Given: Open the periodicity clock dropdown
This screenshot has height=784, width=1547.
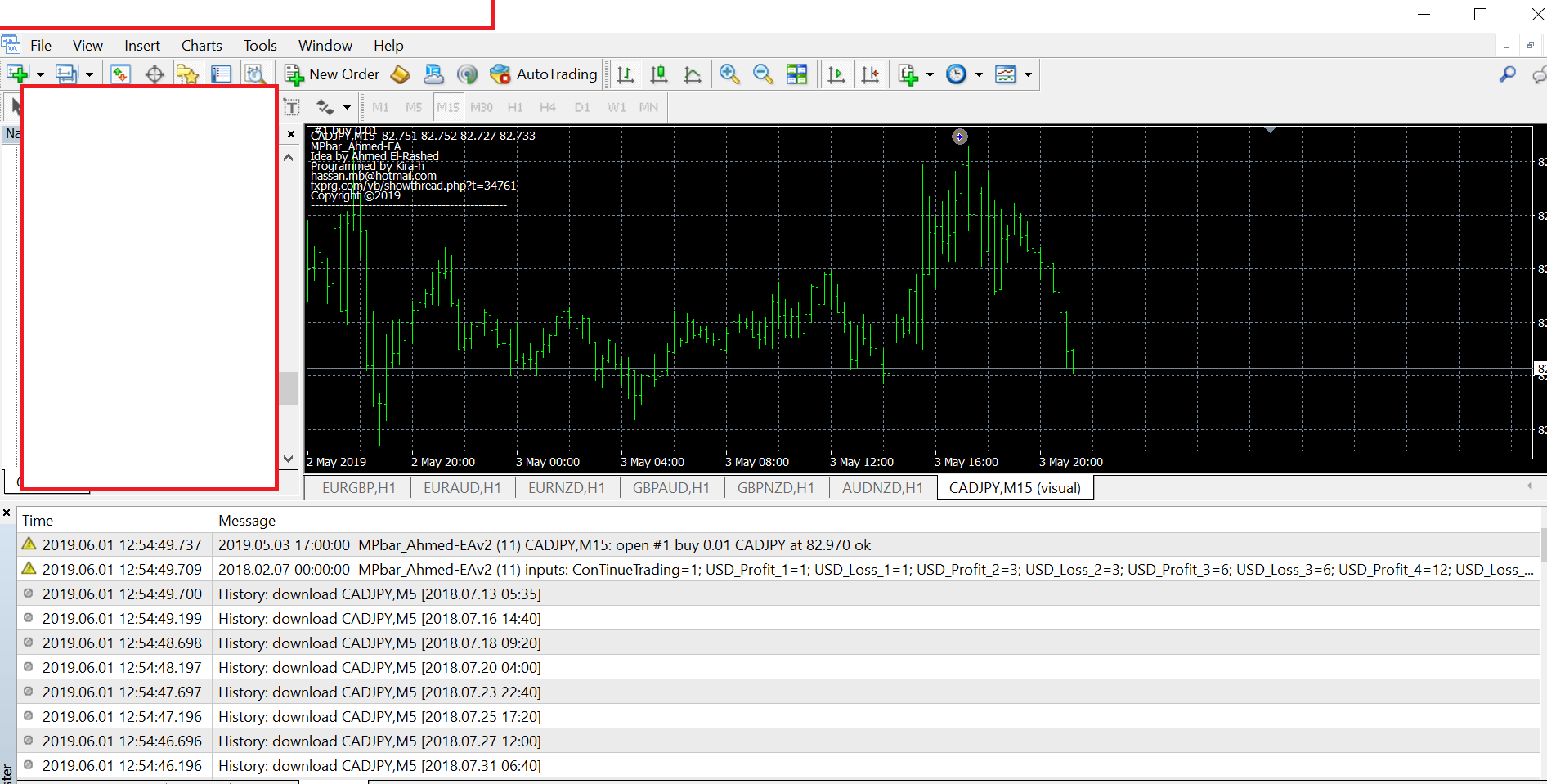Looking at the screenshot, I should [978, 74].
